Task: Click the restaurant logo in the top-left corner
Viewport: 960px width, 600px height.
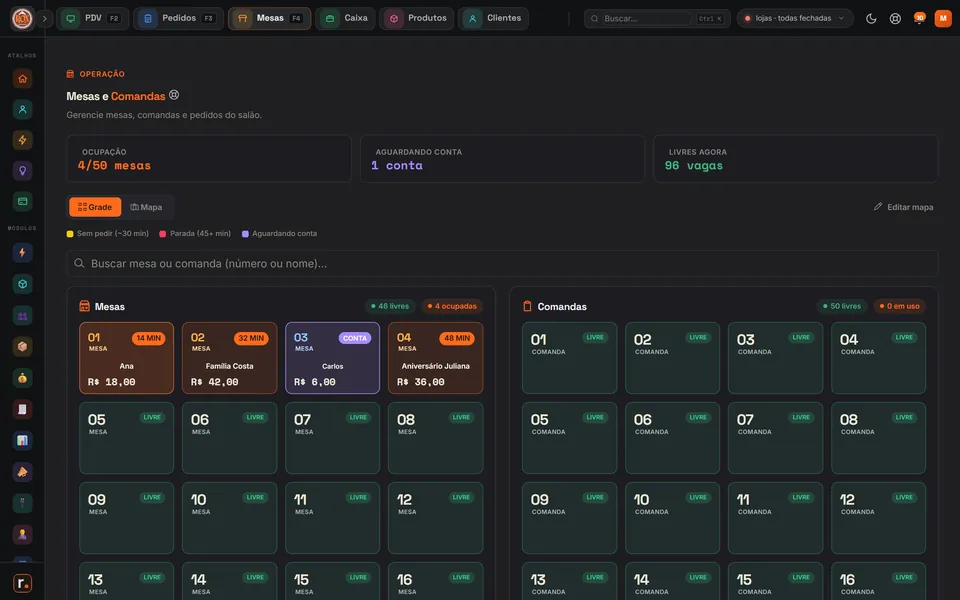Action: pos(23,18)
